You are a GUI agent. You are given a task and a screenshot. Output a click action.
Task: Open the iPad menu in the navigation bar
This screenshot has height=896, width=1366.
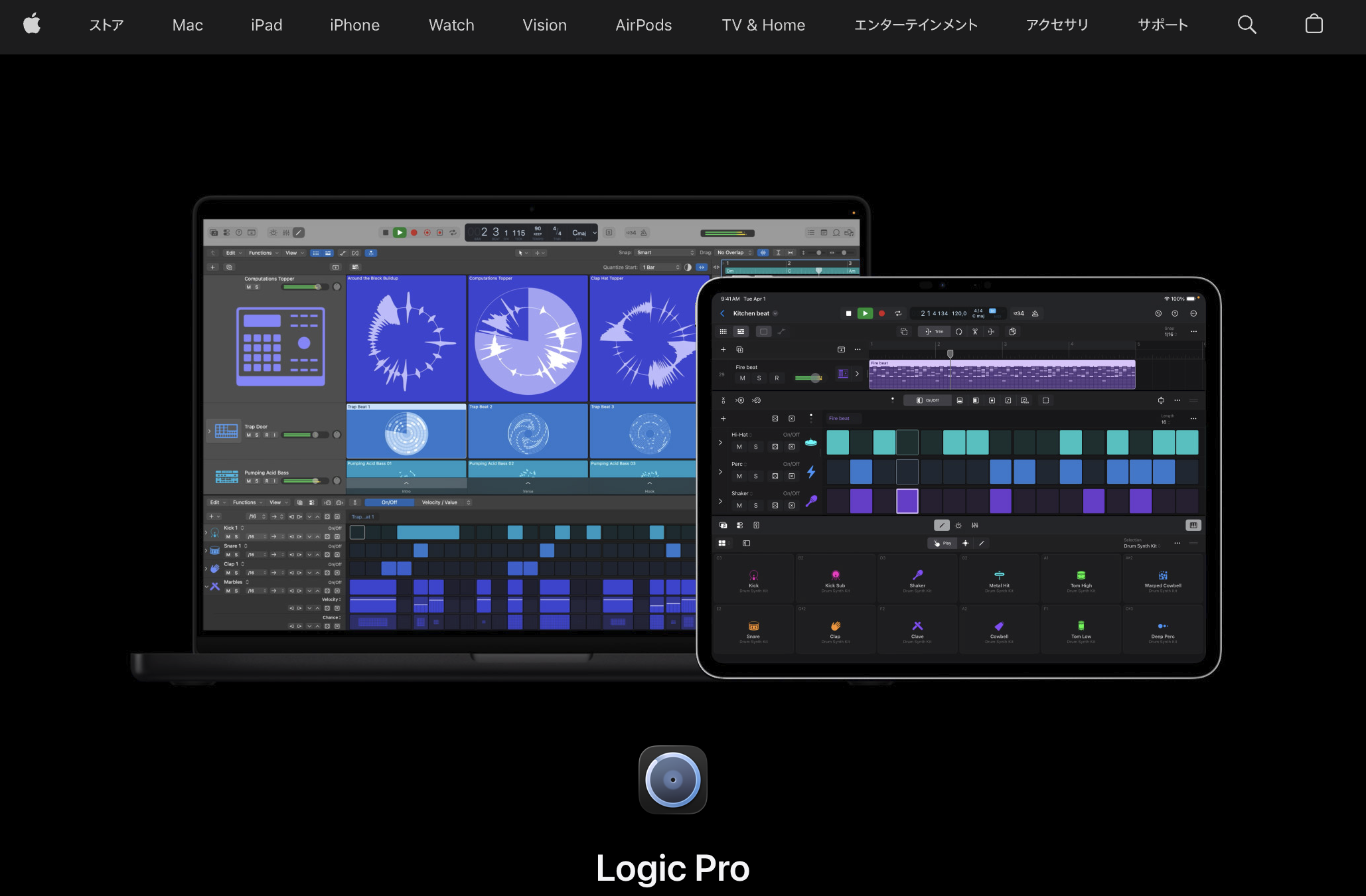[x=267, y=25]
